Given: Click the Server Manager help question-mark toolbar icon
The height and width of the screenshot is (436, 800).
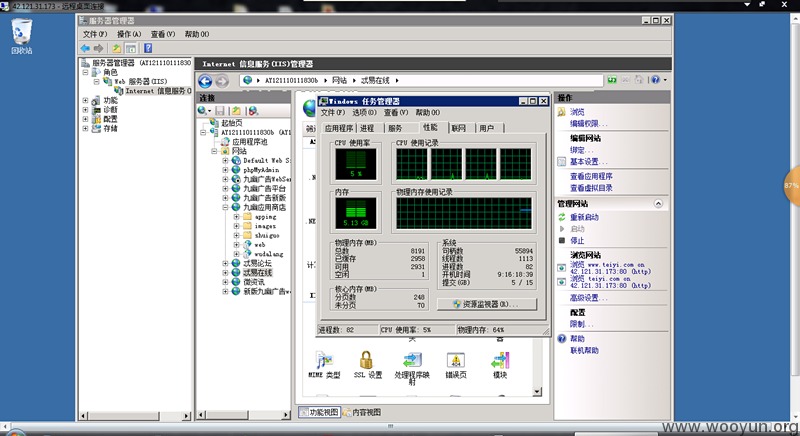Looking at the screenshot, I should click(x=148, y=48).
